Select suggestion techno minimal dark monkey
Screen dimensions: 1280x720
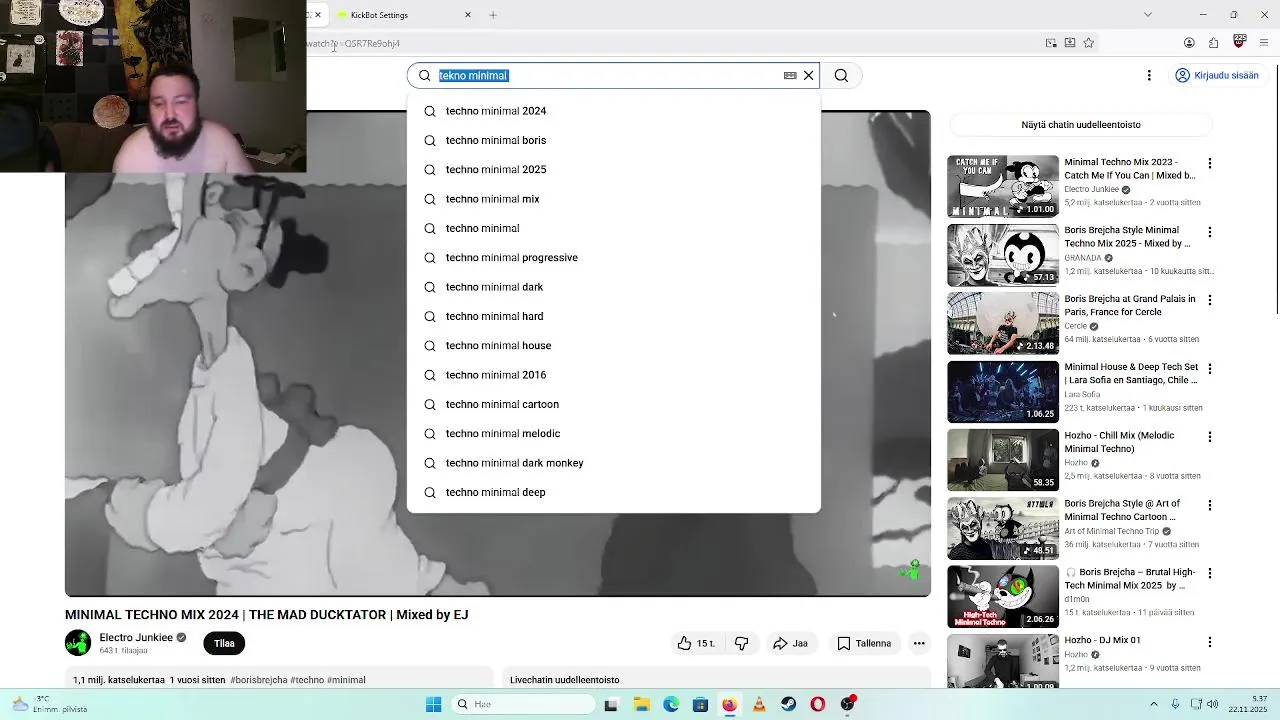(614, 463)
